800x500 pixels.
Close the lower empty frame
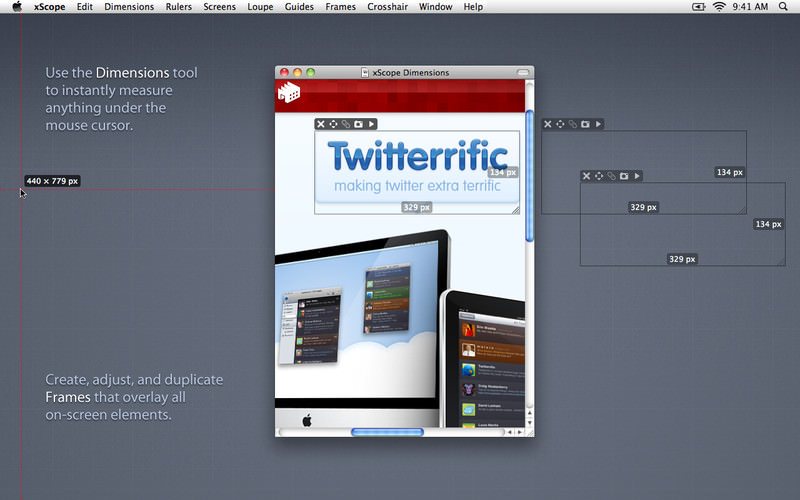[x=586, y=176]
